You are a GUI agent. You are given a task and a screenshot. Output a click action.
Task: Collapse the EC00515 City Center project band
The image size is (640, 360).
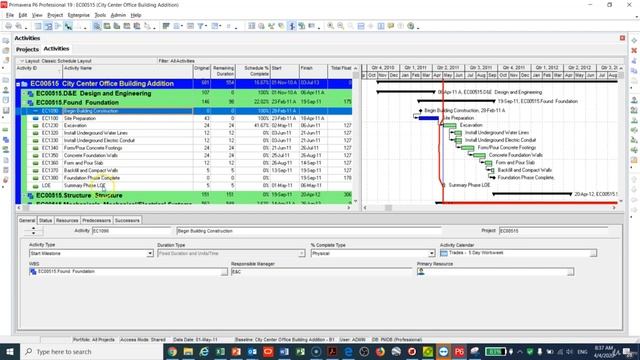click(x=18, y=84)
